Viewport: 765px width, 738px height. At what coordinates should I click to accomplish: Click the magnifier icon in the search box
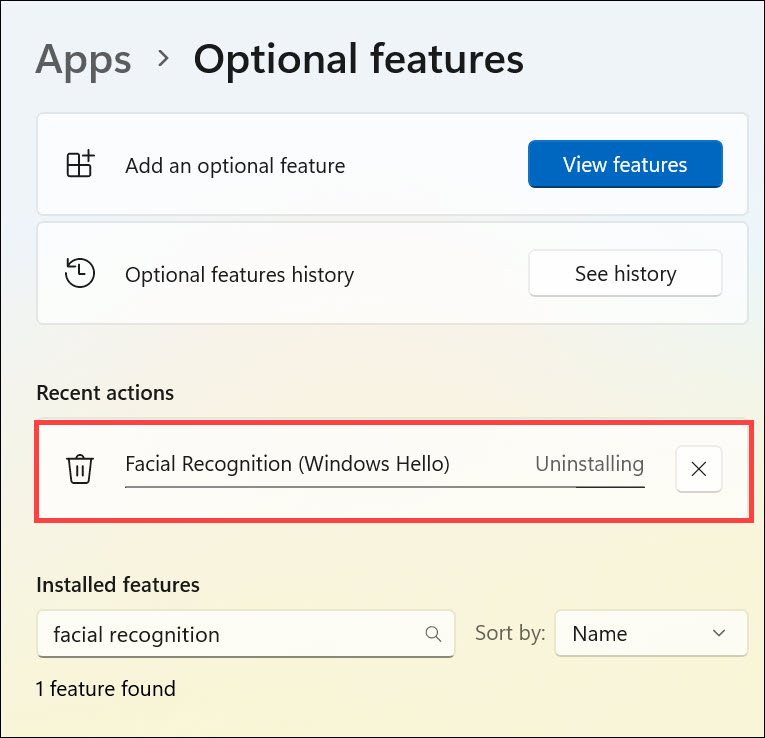pos(433,633)
